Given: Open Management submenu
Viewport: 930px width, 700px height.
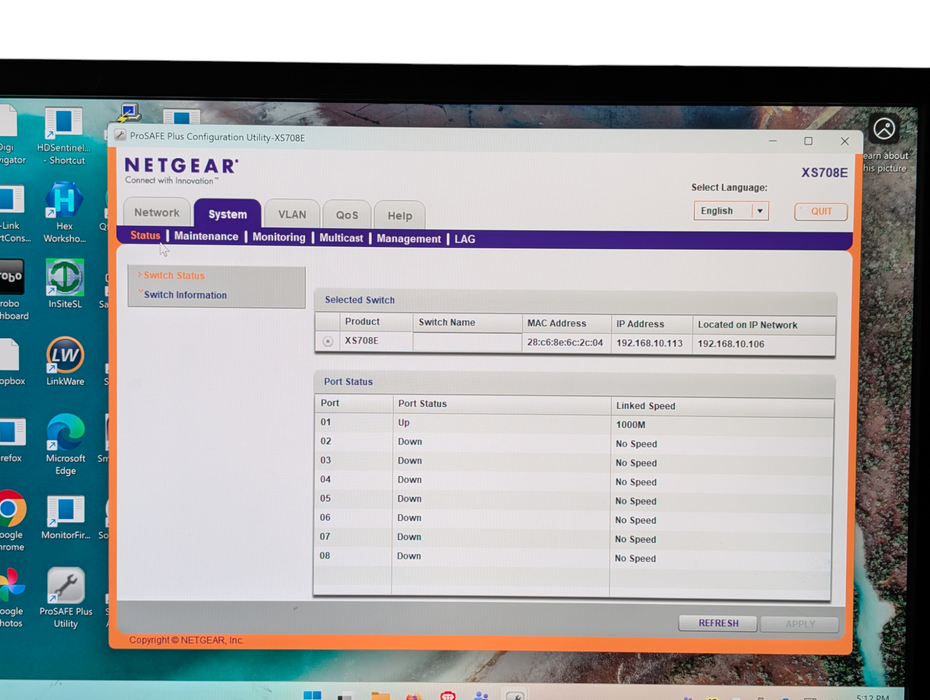Looking at the screenshot, I should 409,238.
